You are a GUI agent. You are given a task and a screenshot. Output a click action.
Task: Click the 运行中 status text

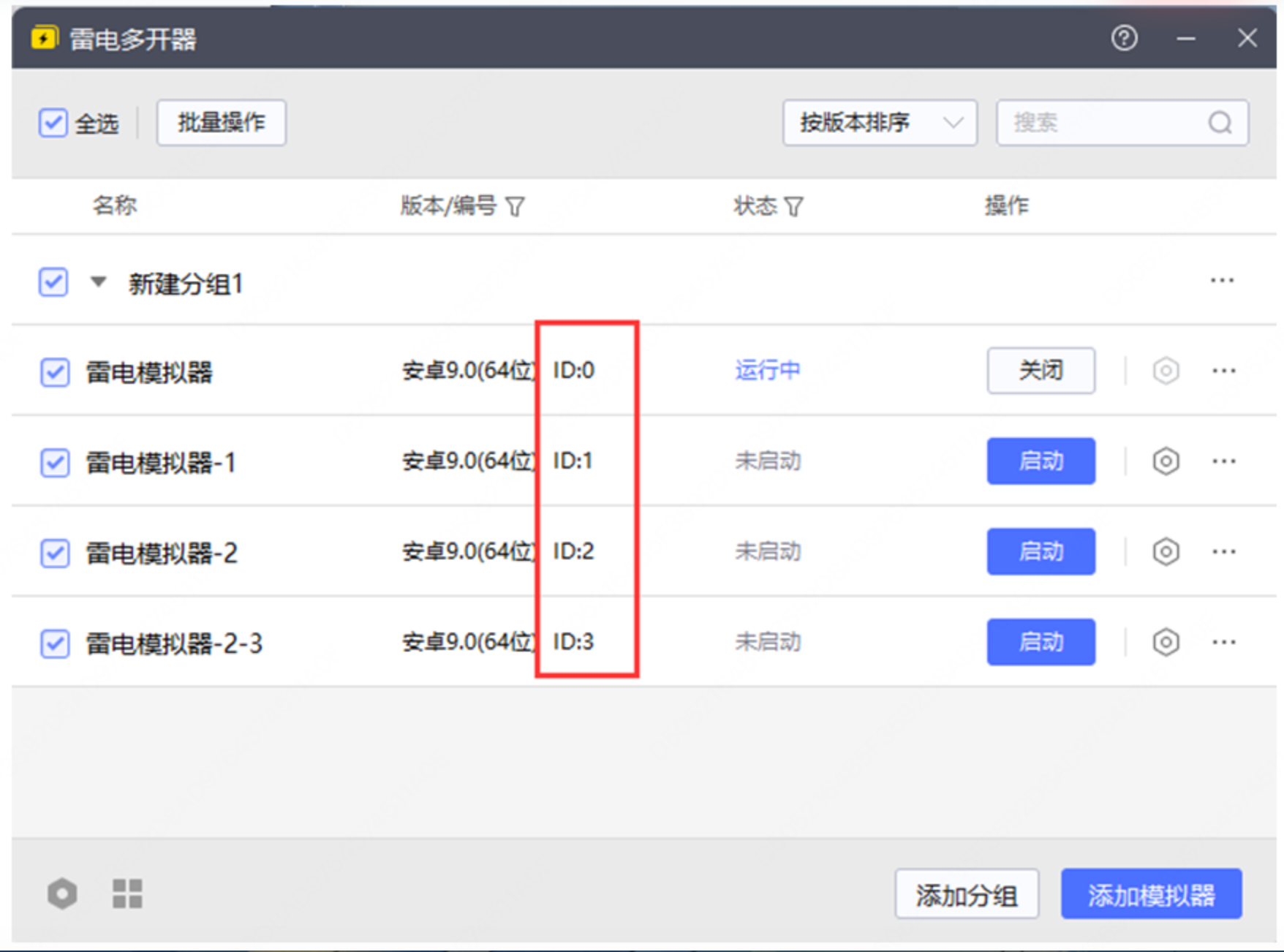click(x=768, y=371)
